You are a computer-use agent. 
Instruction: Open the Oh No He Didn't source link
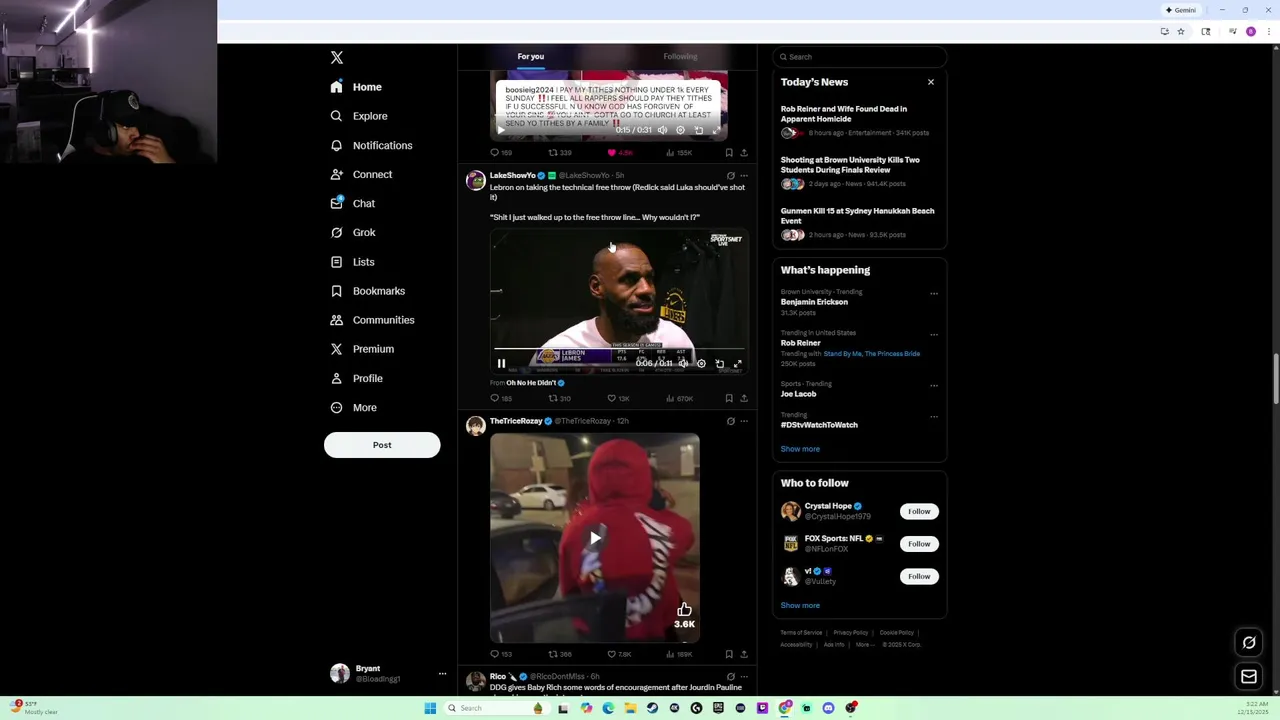535,383
